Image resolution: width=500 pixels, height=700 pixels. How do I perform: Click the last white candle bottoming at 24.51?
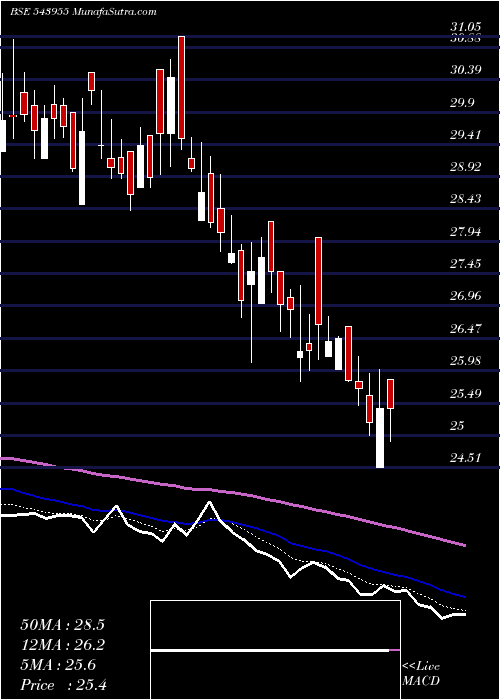pos(380,438)
